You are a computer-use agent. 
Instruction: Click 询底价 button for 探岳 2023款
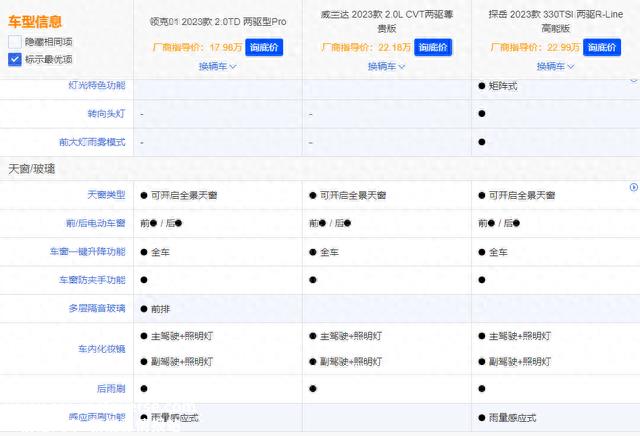602,47
